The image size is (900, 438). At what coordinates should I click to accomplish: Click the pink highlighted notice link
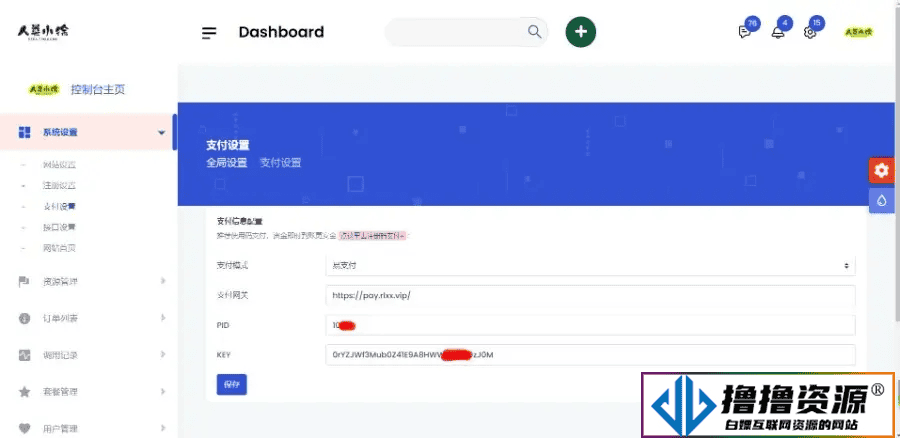(372, 235)
